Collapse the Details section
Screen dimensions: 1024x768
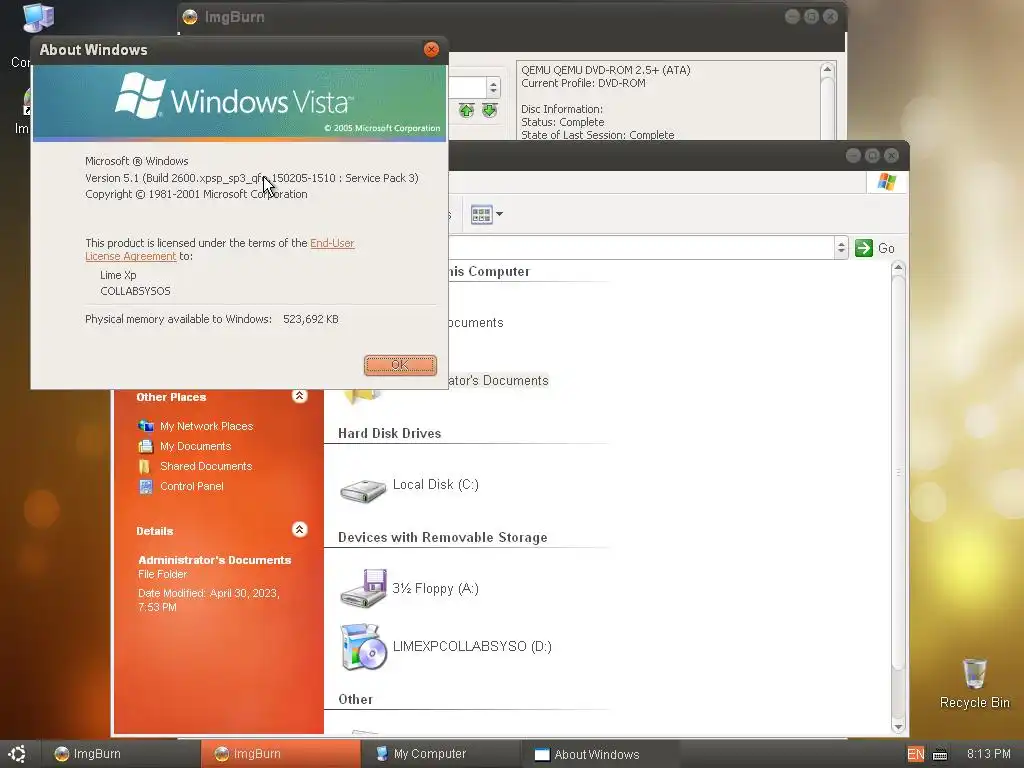click(299, 530)
